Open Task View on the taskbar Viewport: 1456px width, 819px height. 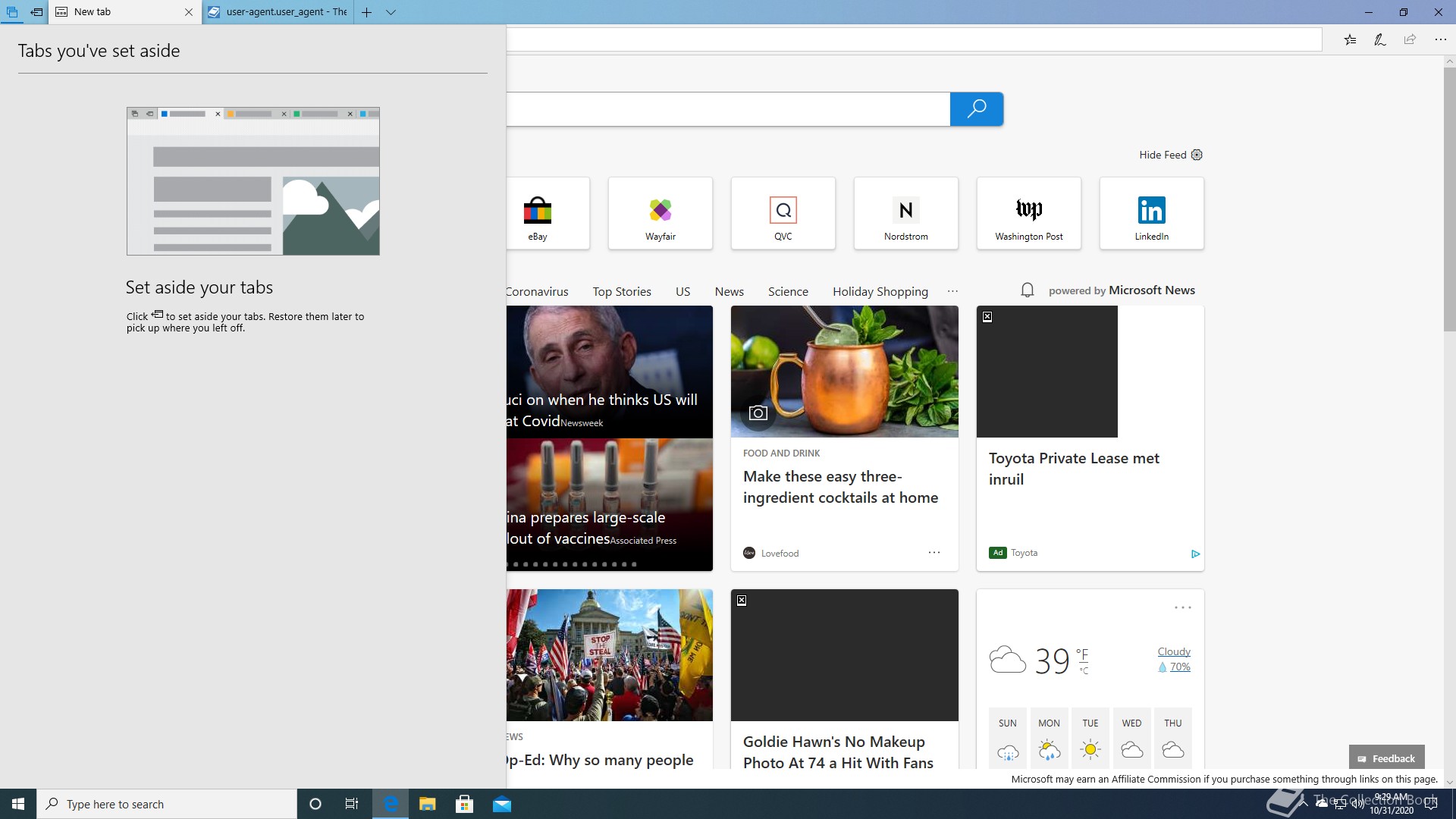point(352,804)
